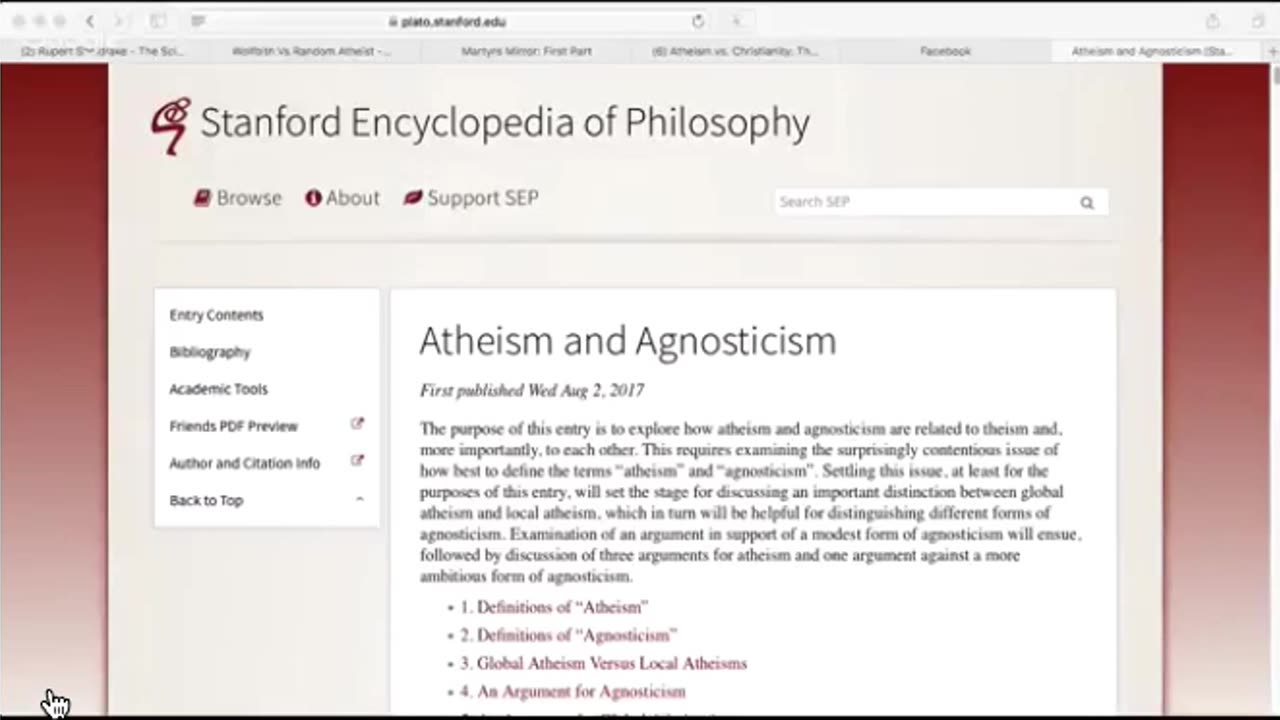Click the share icon in Safari toolbar
The width and height of the screenshot is (1280, 720).
coord(1212,21)
